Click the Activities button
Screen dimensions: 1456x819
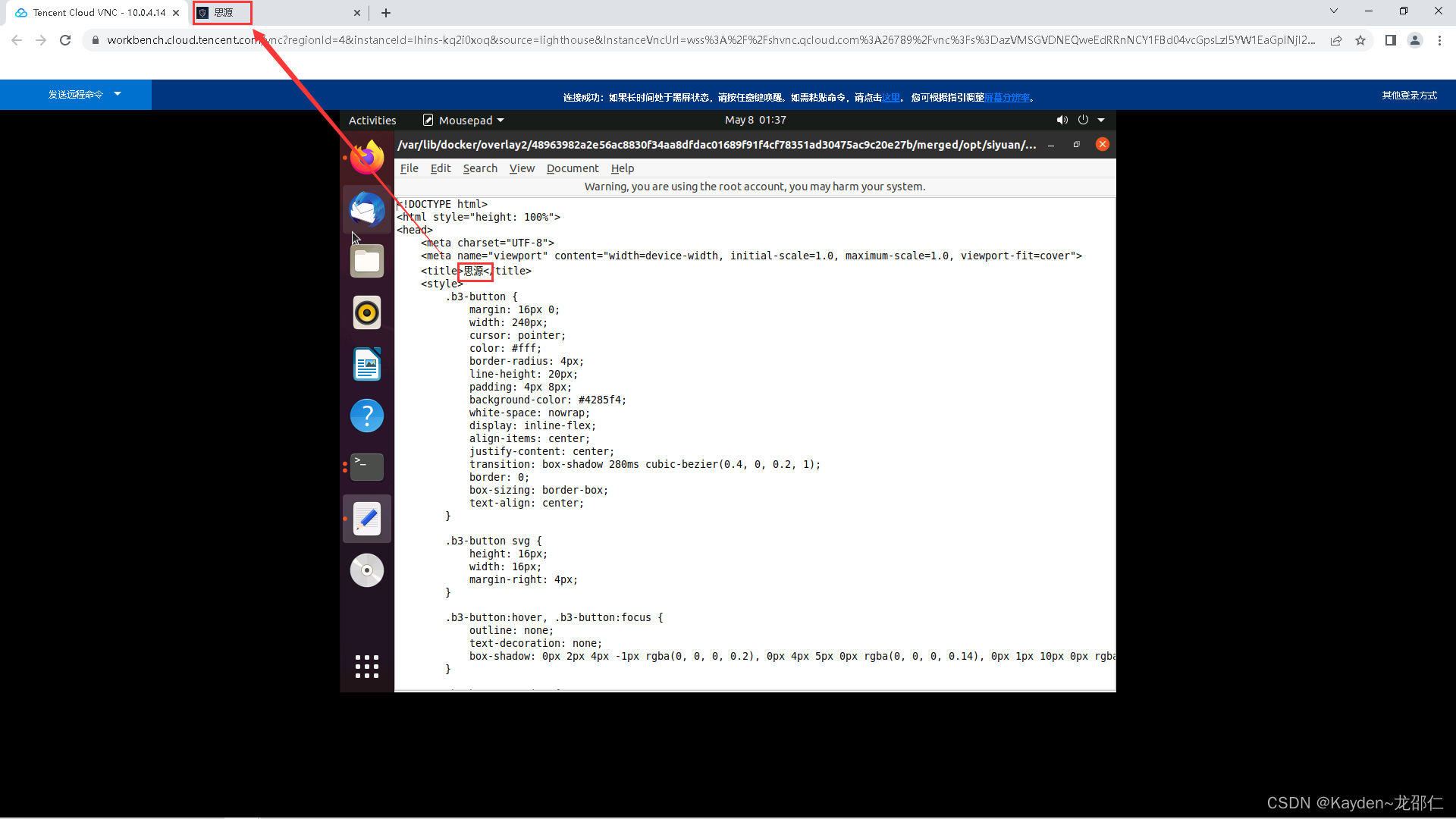[372, 120]
